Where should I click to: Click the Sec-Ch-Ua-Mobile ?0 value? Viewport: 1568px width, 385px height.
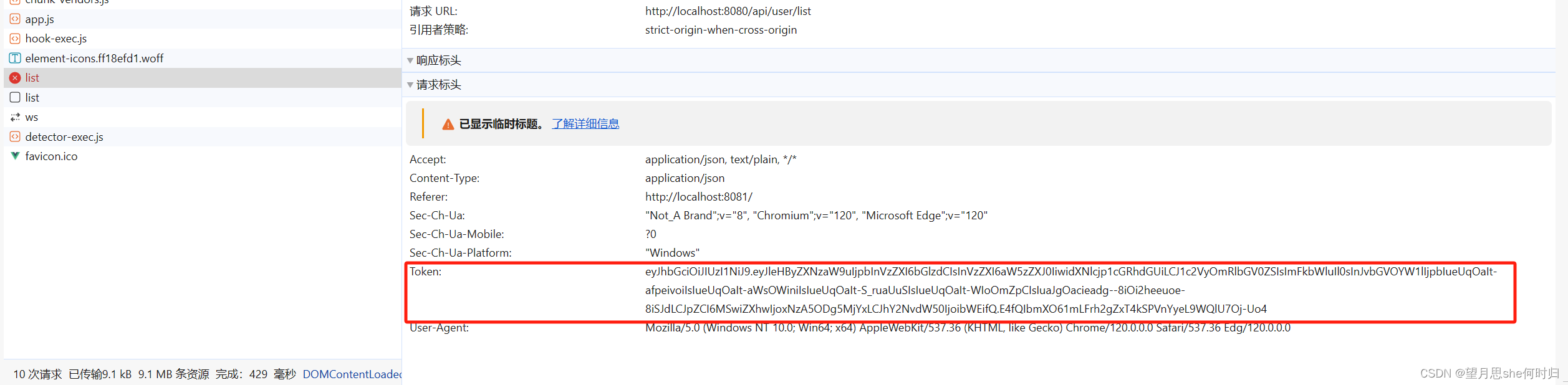tap(650, 234)
